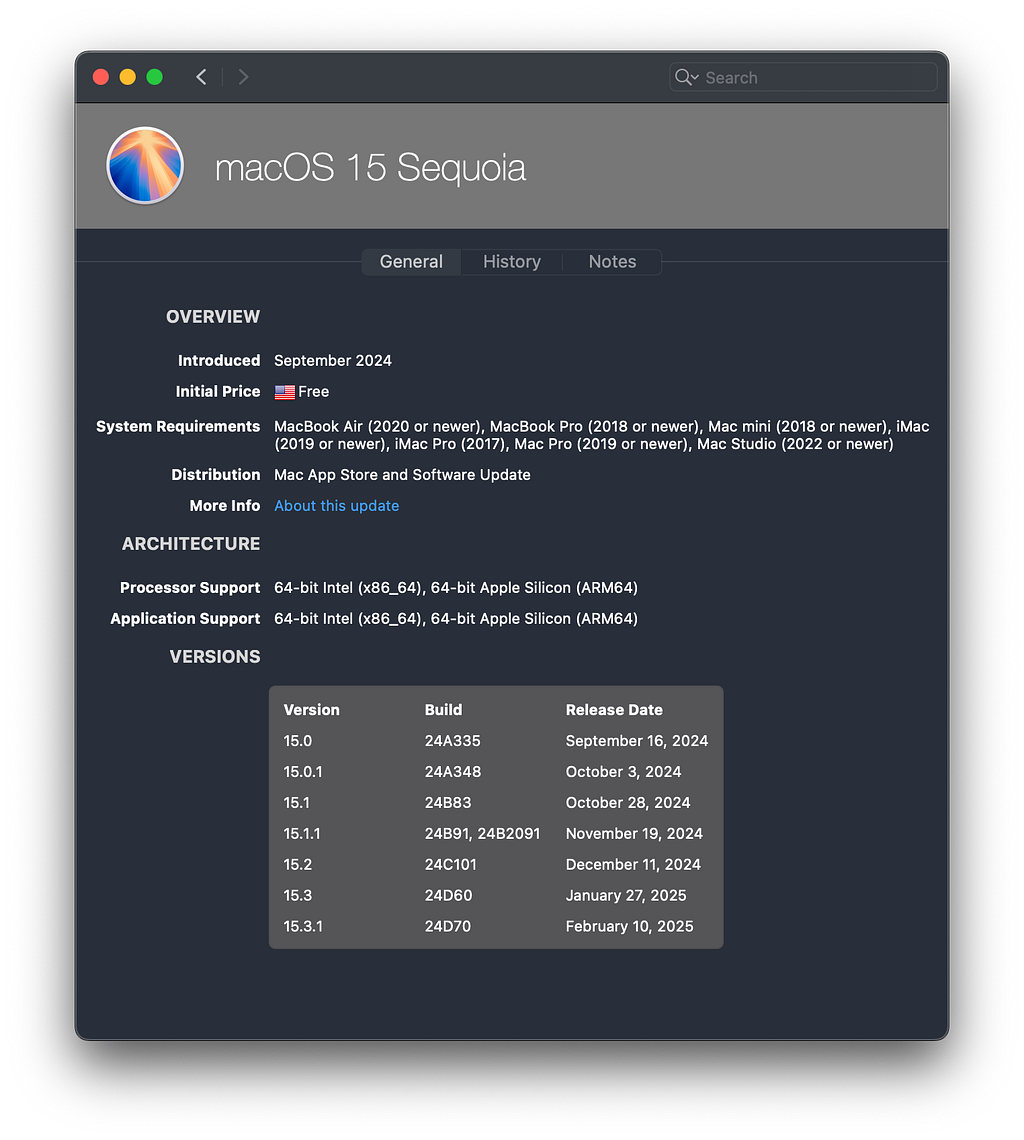Close the window with red button
Viewport: 1024px width, 1140px height.
pyautogui.click(x=101, y=77)
